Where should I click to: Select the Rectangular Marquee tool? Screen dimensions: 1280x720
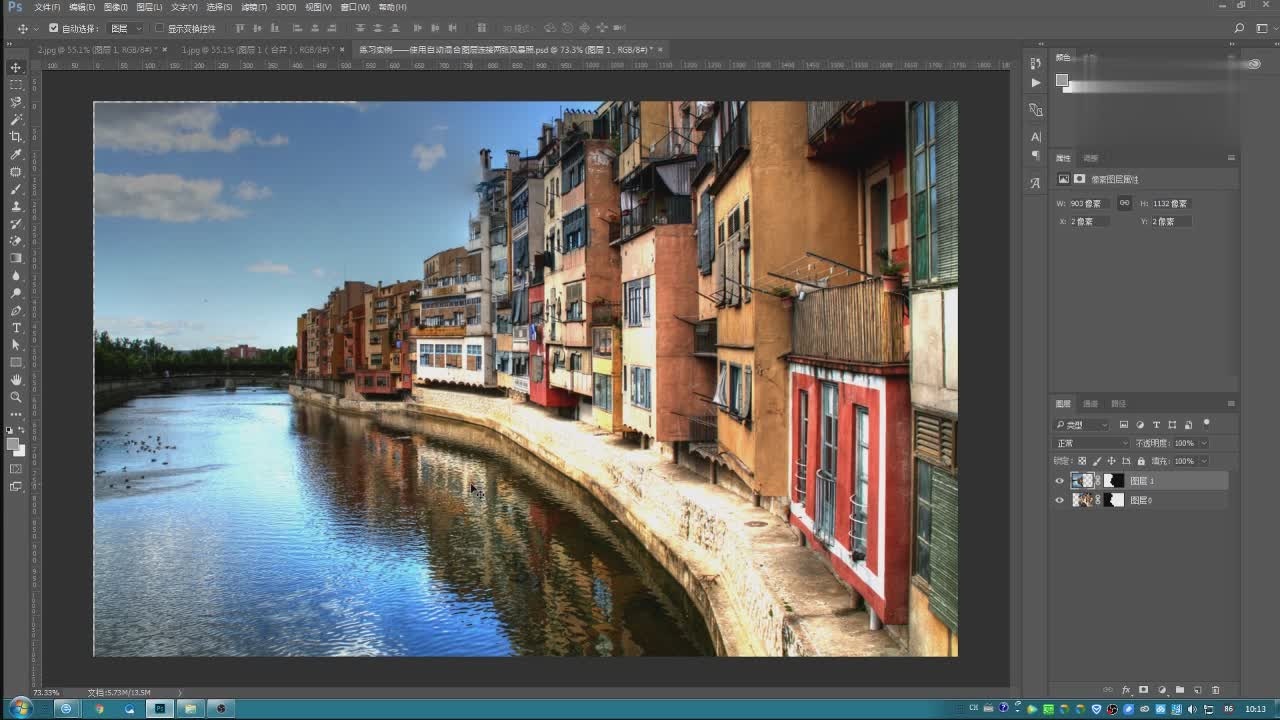[16, 84]
